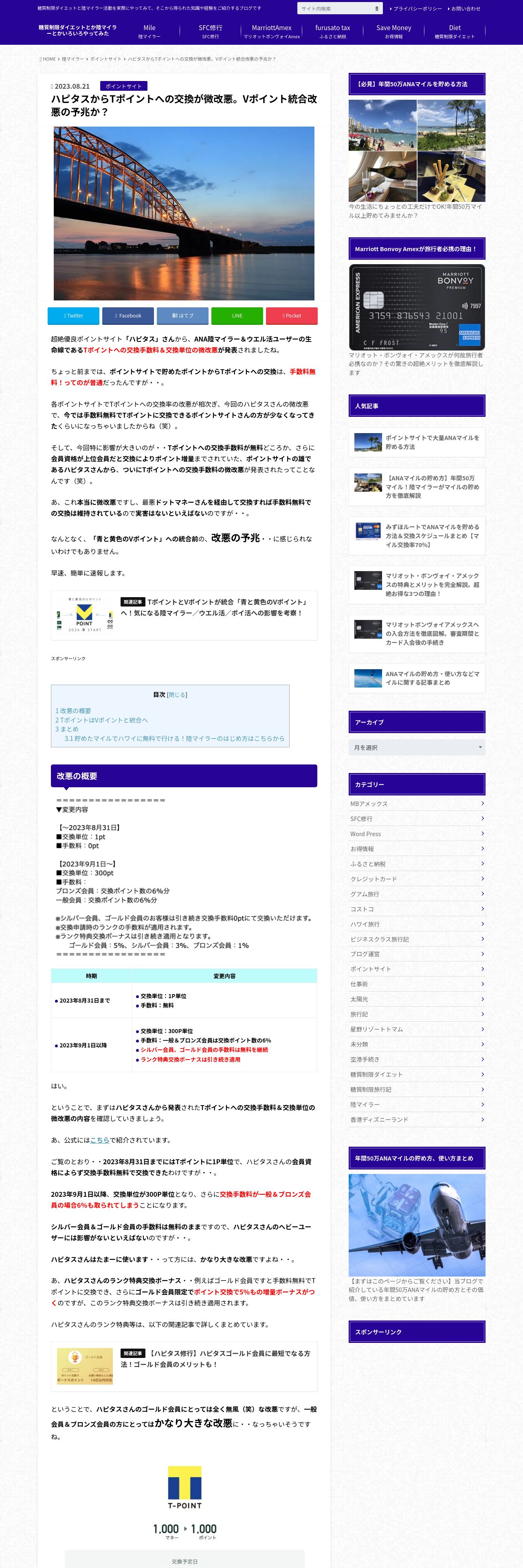The image size is (523, 1568).
Task: Jump to TOC subsection 3.1 貯めたマイルでハワイ
Action: (x=174, y=738)
